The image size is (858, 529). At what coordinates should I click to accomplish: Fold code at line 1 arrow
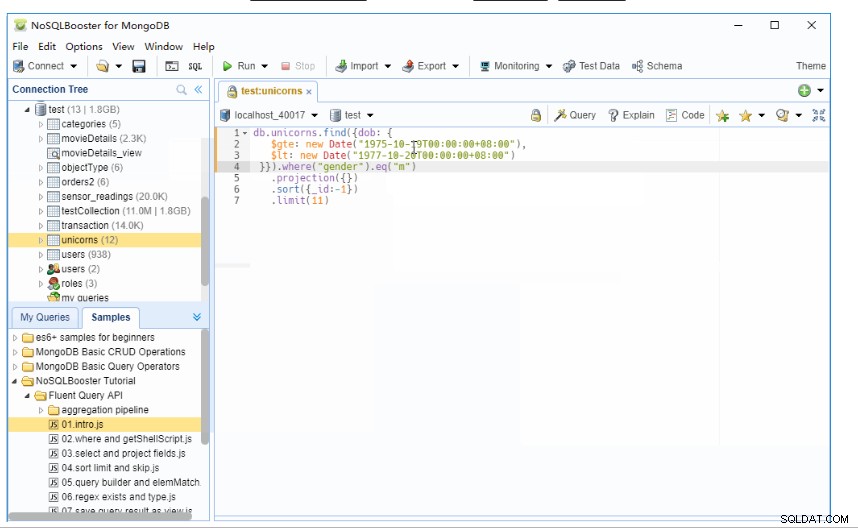coord(245,133)
